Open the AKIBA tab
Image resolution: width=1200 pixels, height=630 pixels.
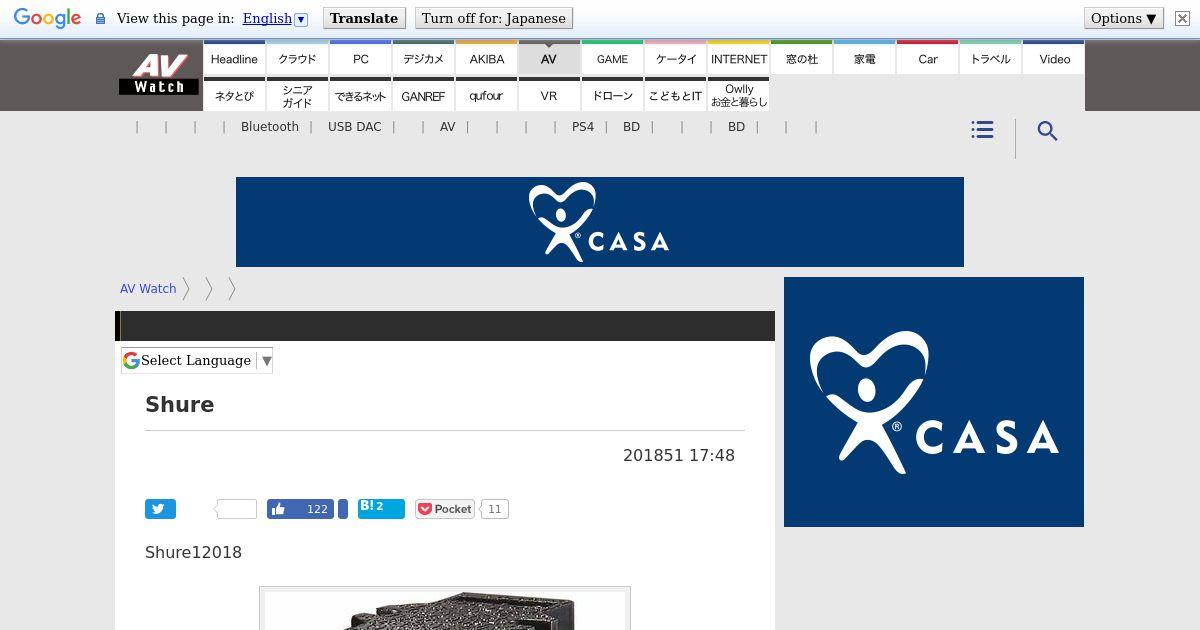point(486,58)
